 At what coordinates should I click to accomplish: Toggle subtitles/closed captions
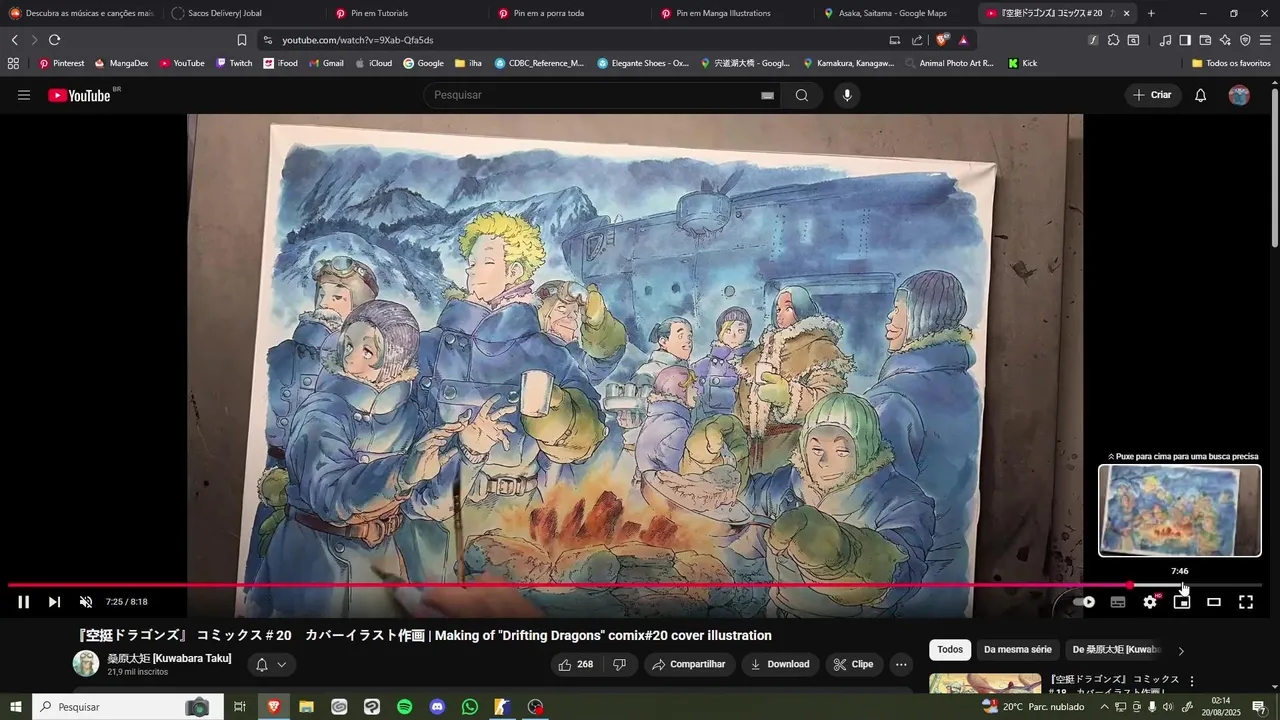click(1118, 602)
